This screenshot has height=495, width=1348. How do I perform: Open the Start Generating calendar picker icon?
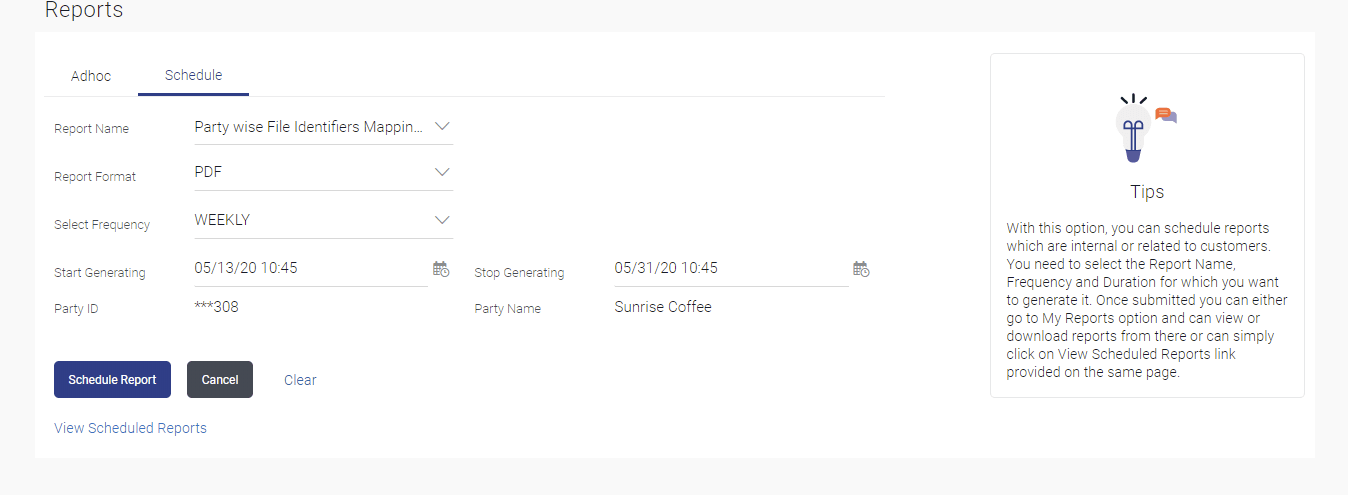point(440,269)
